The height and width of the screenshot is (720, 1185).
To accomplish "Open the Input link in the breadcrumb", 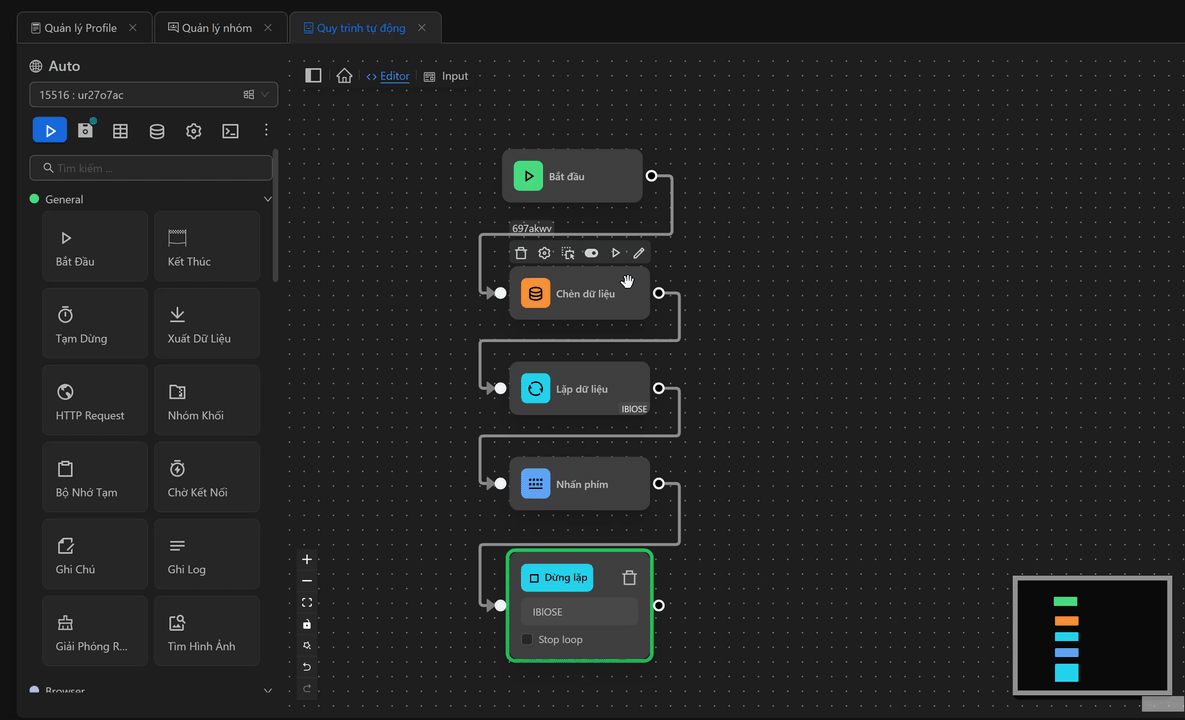I will click(x=454, y=76).
